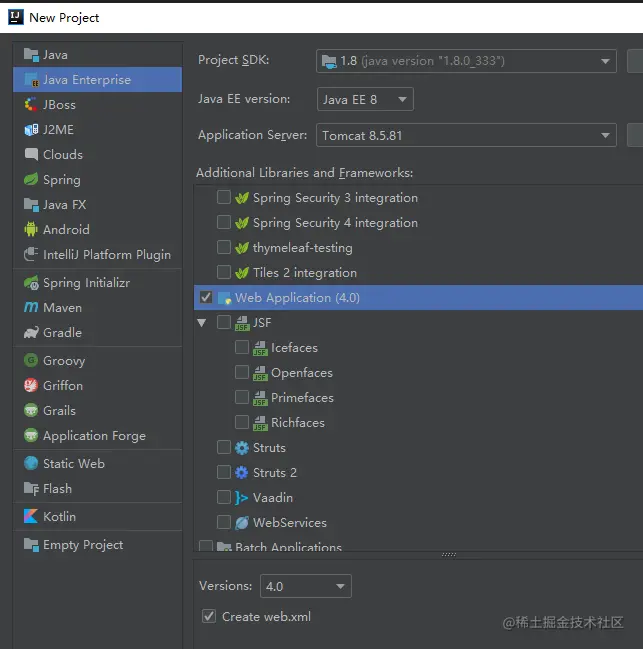Check the Vaadin checkbox
Viewport: 643px width, 649px height.
(224, 498)
